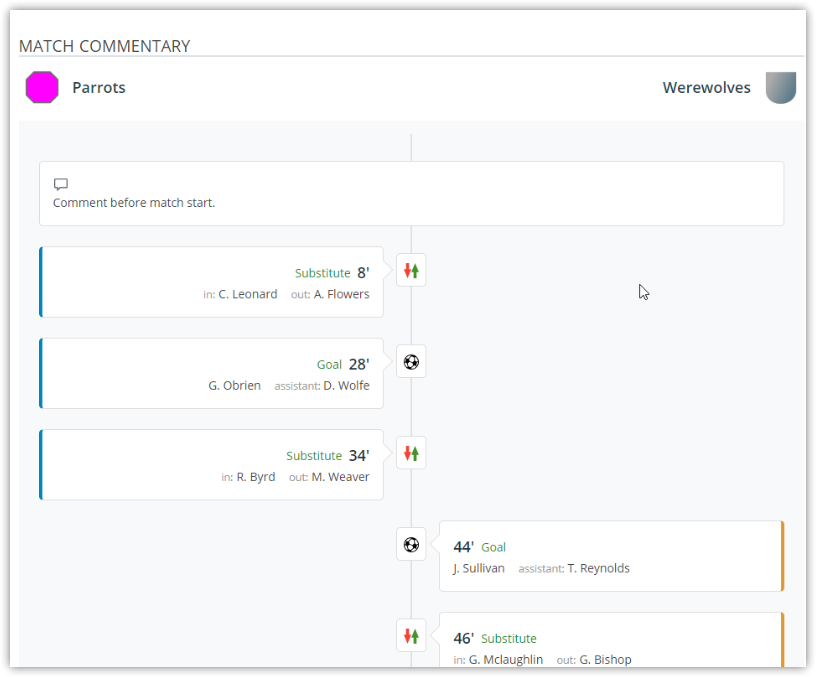
Task: Select player G. Mclaughlin coming in
Action: point(506,660)
